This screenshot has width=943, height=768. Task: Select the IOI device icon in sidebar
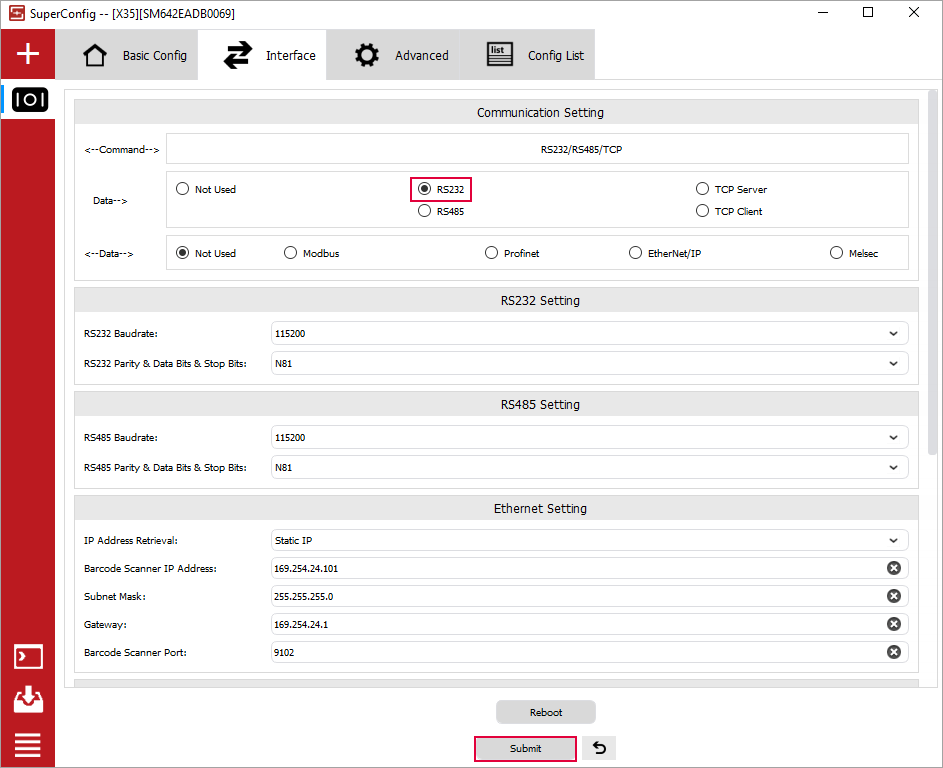(29, 100)
